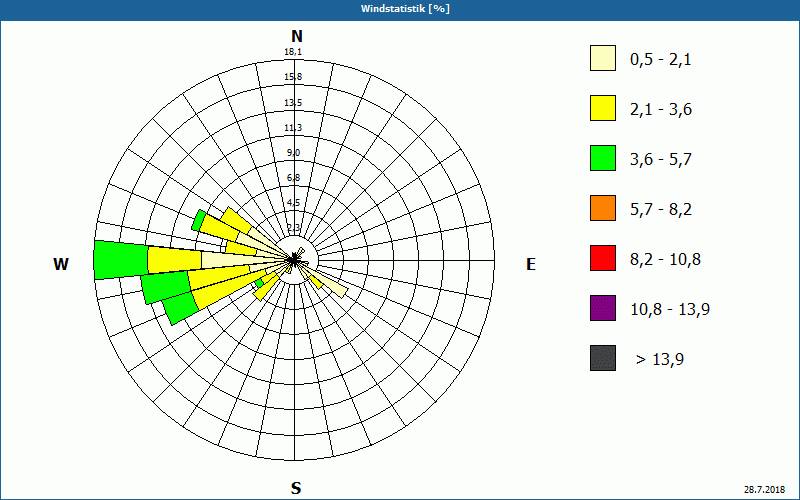Click the yellow 2,1 - 3,6 legend swatch
Viewport: 800px width, 500px height.
pos(603,108)
